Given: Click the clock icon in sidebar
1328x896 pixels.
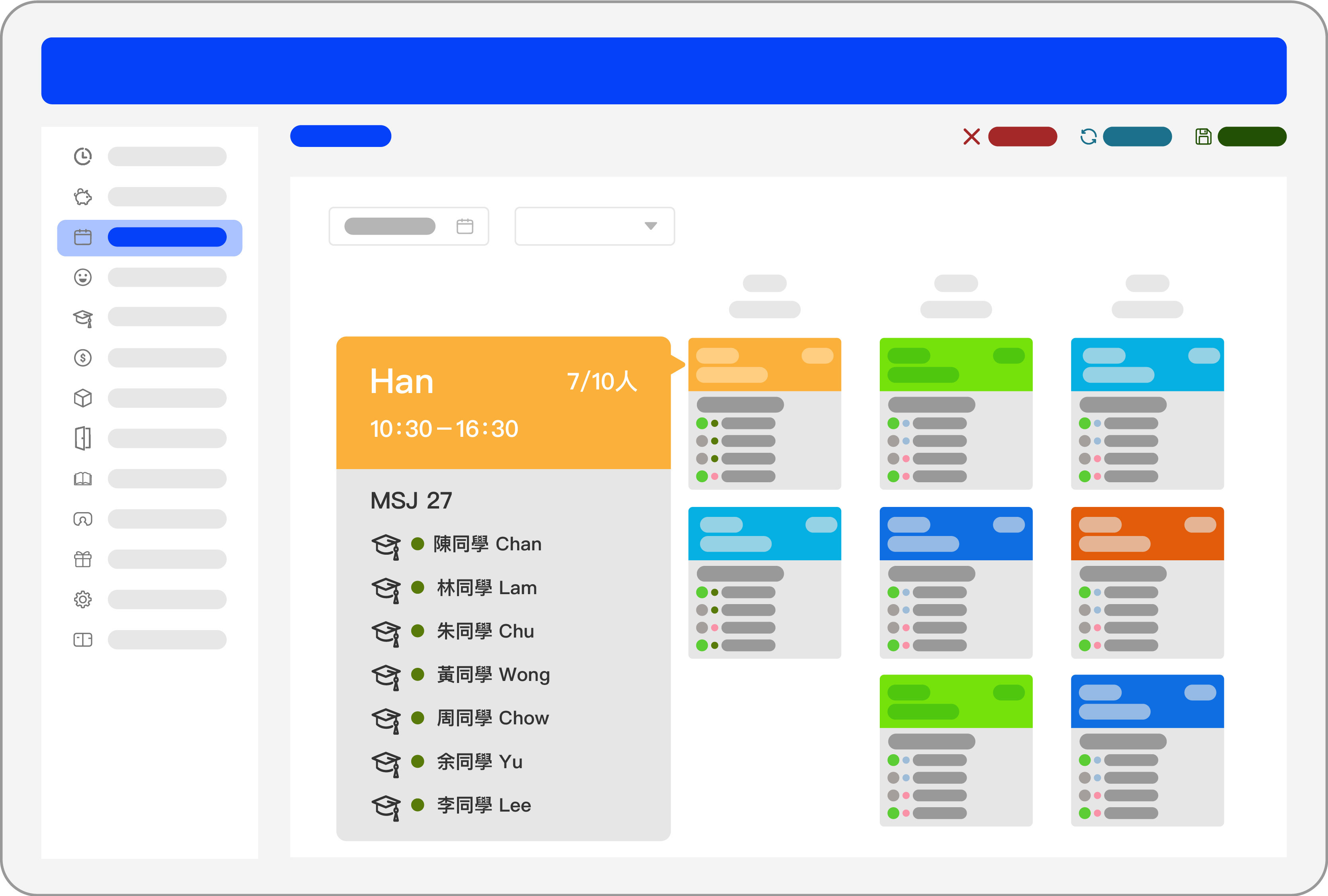Looking at the screenshot, I should (x=83, y=157).
